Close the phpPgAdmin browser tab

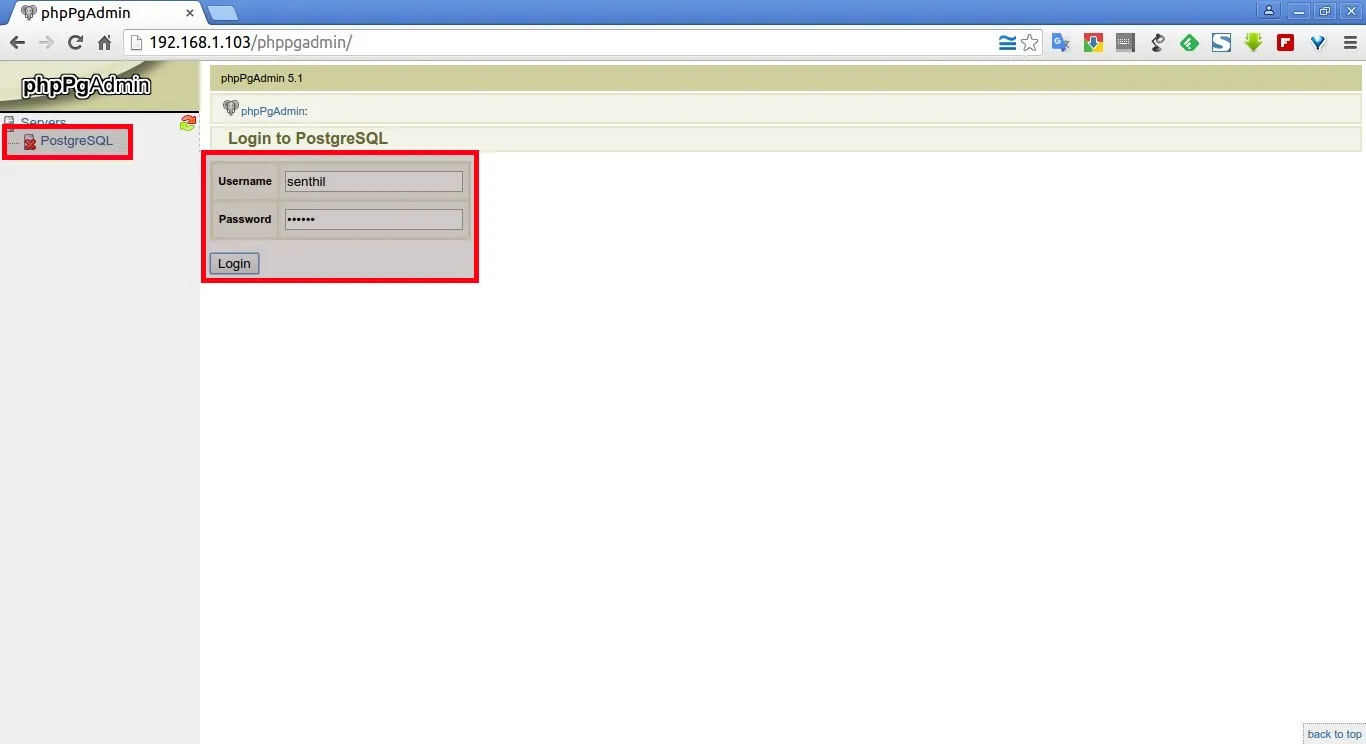pyautogui.click(x=190, y=13)
